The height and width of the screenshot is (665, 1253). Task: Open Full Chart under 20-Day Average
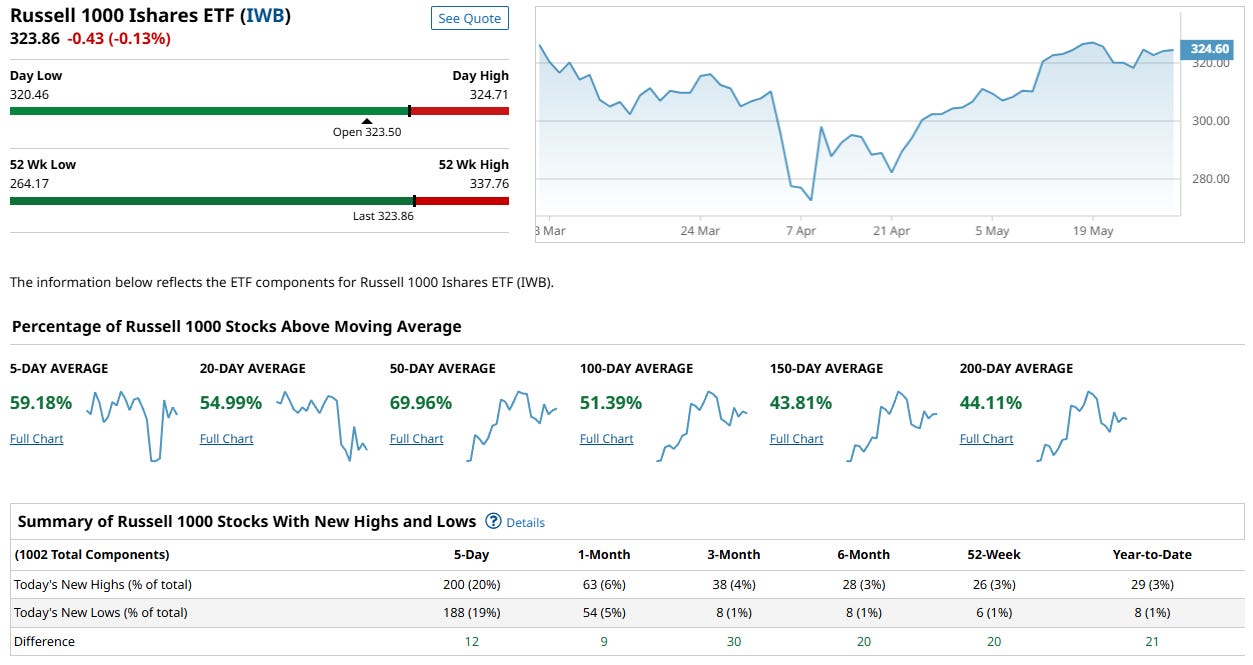(227, 439)
